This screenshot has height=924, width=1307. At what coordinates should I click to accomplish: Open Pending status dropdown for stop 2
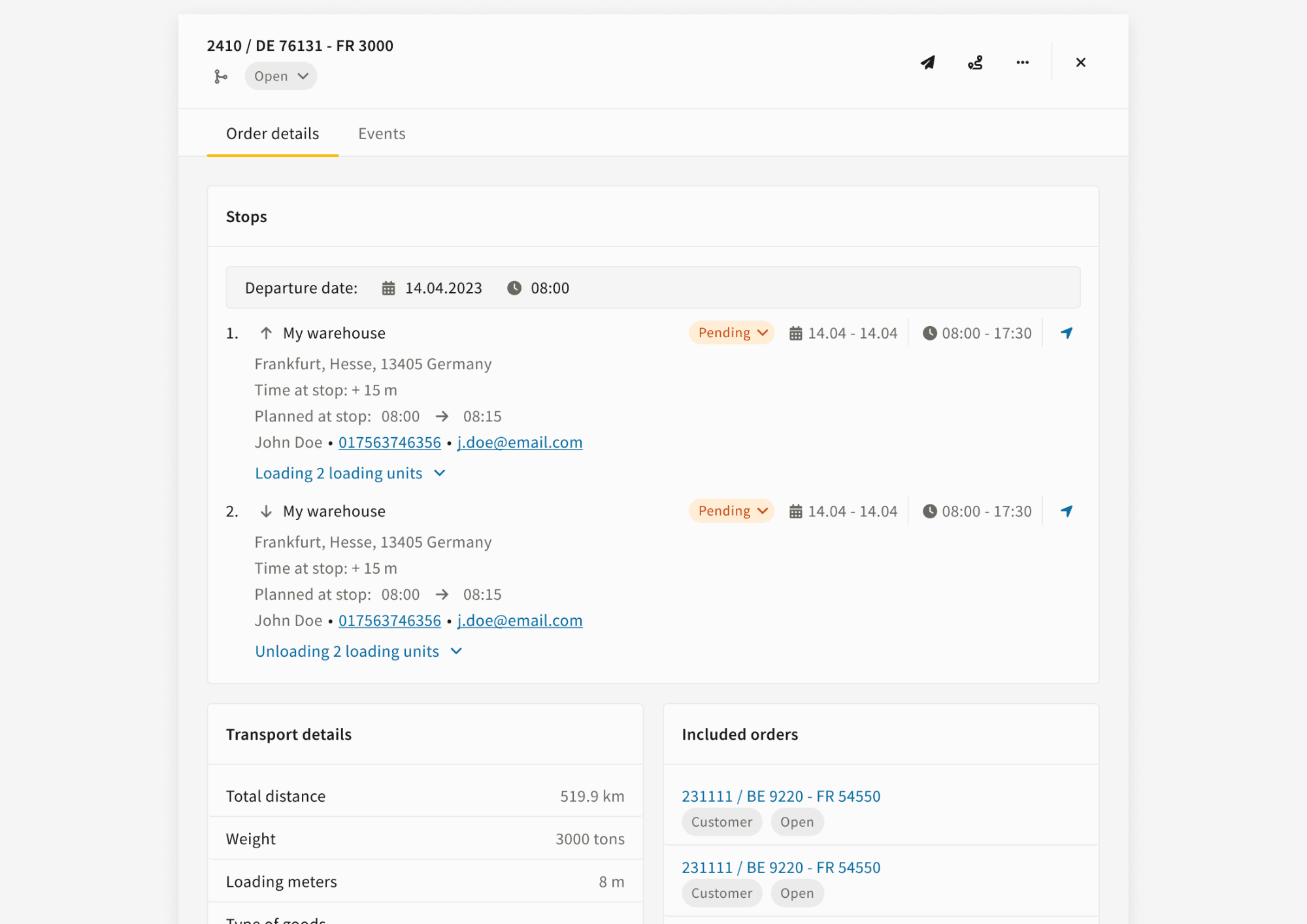[731, 512]
